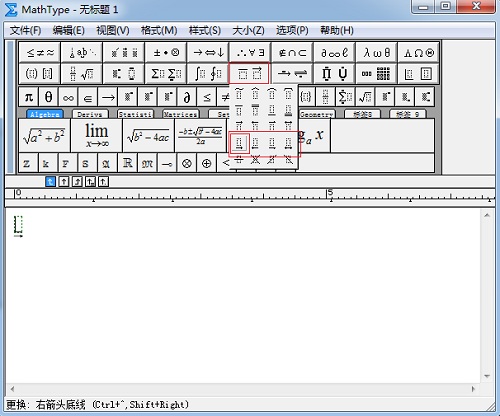The width and height of the screenshot is (500, 416).
Task: Insert the fraktur M symbol
Action: pos(147,163)
